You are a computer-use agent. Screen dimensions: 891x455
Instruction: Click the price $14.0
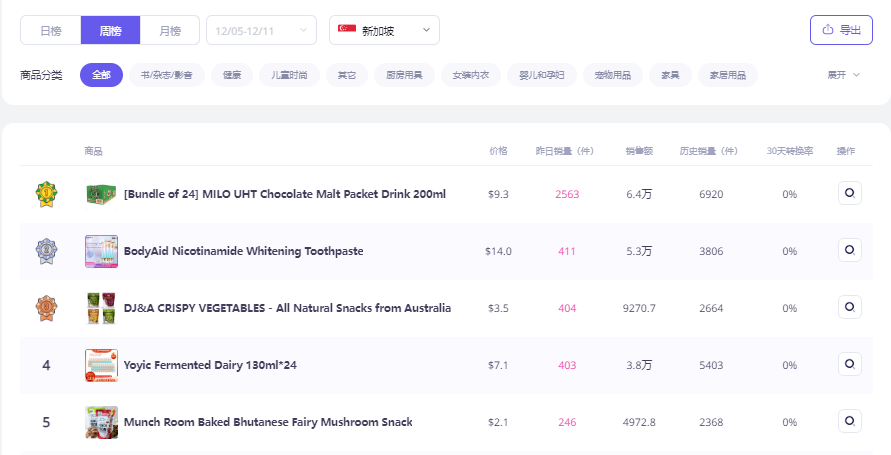click(498, 251)
